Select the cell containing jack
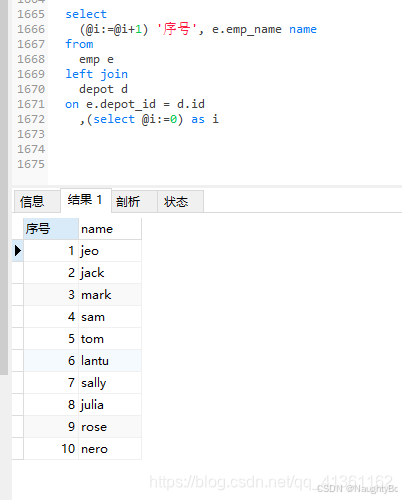 pos(110,273)
